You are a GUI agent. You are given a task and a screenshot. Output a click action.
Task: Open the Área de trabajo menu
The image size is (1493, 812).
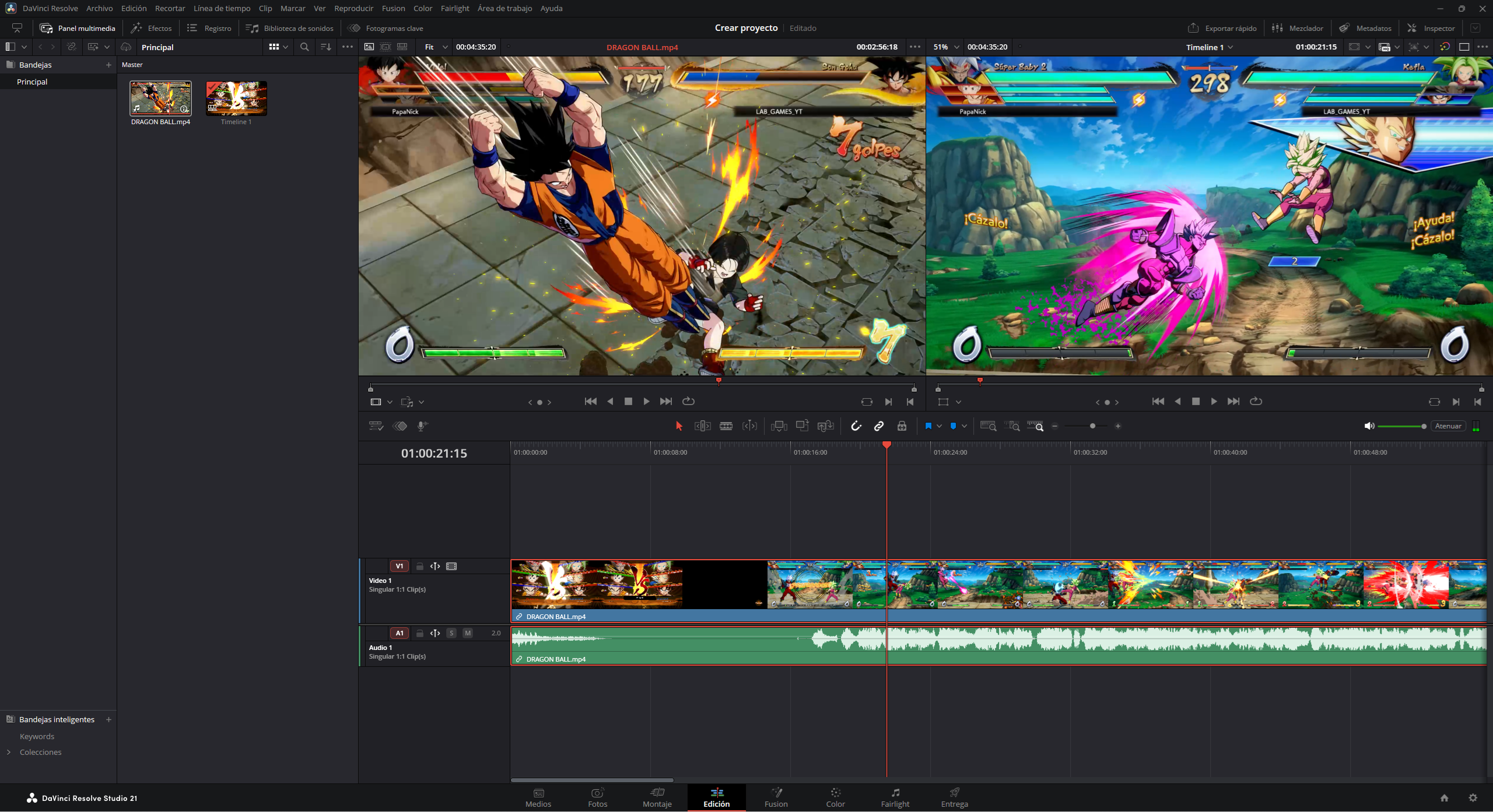[504, 8]
